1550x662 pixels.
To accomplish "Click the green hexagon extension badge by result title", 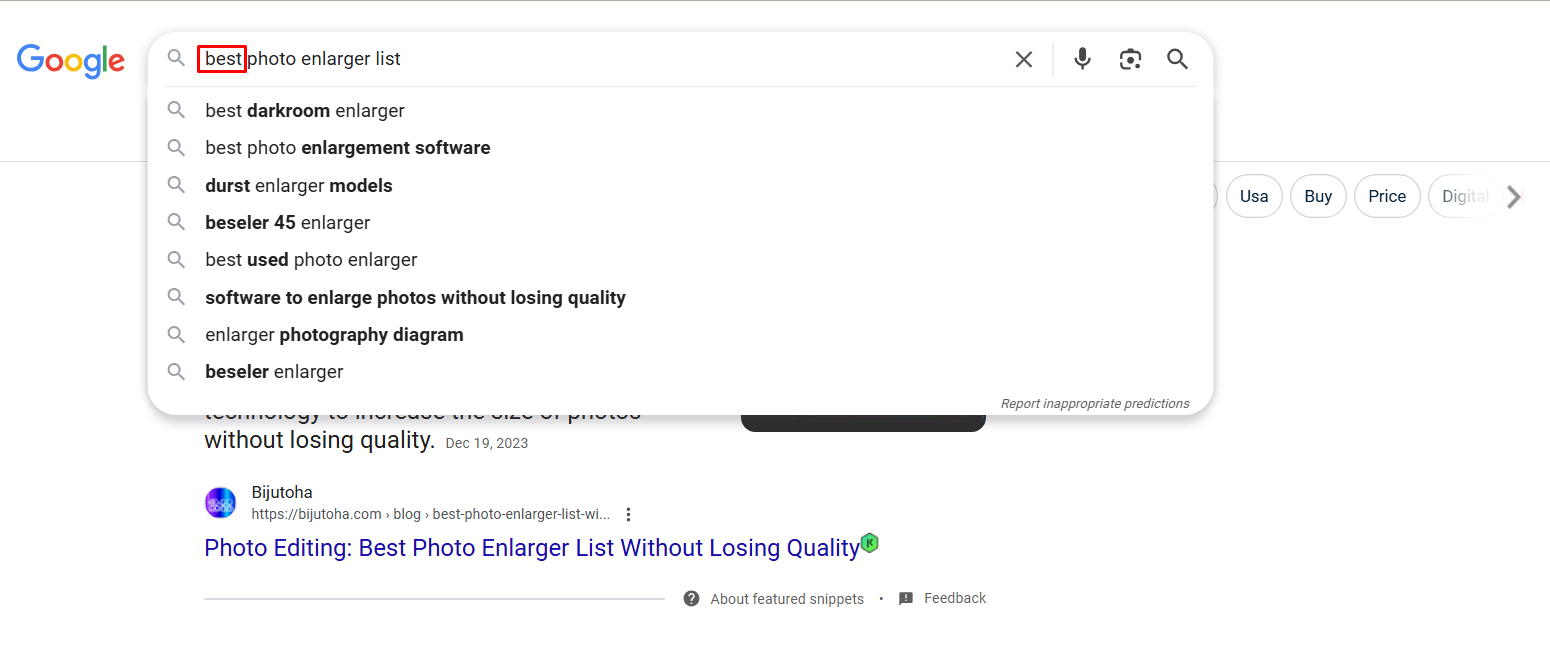I will click(x=870, y=543).
